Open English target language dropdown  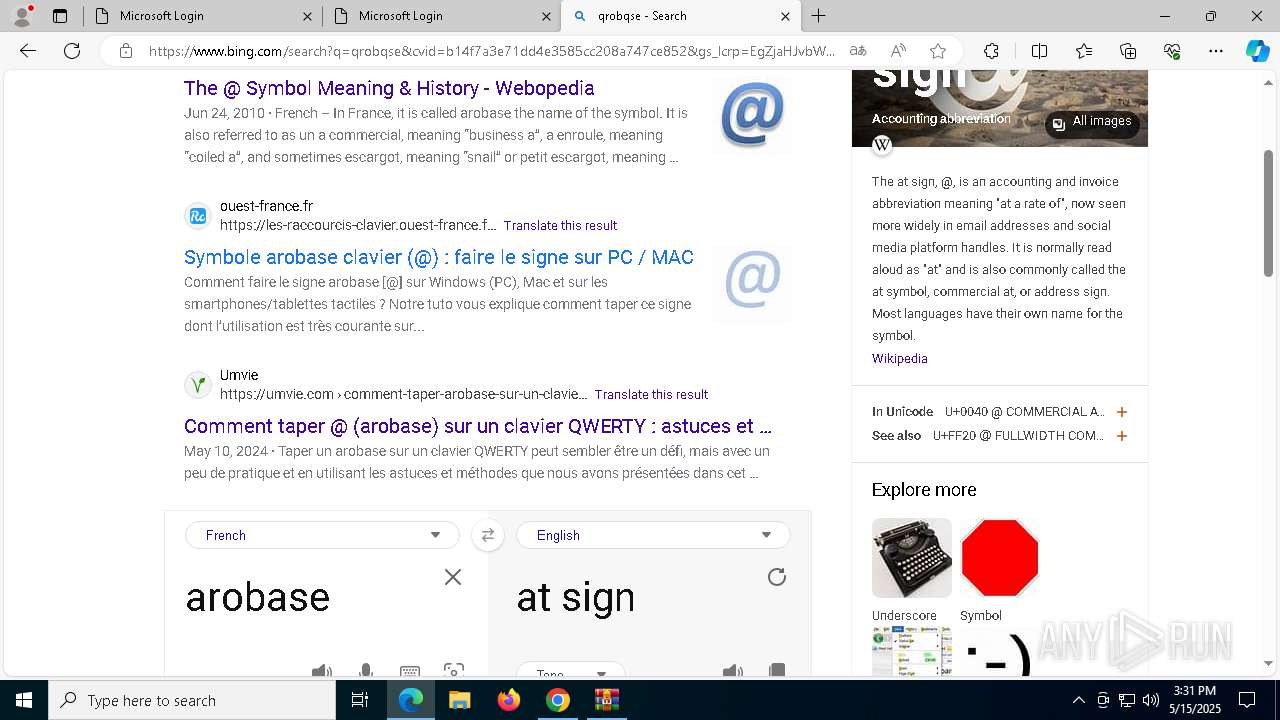click(x=653, y=535)
